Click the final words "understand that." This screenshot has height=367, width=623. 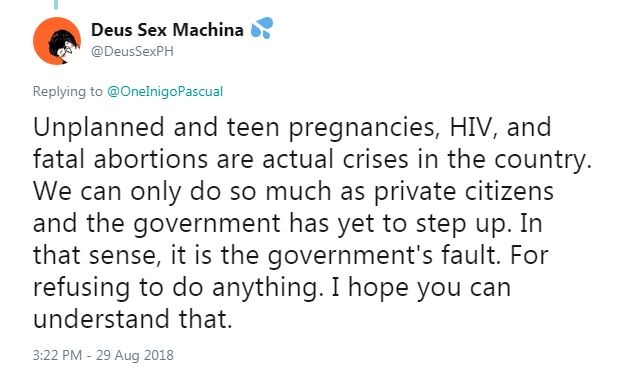point(132,319)
